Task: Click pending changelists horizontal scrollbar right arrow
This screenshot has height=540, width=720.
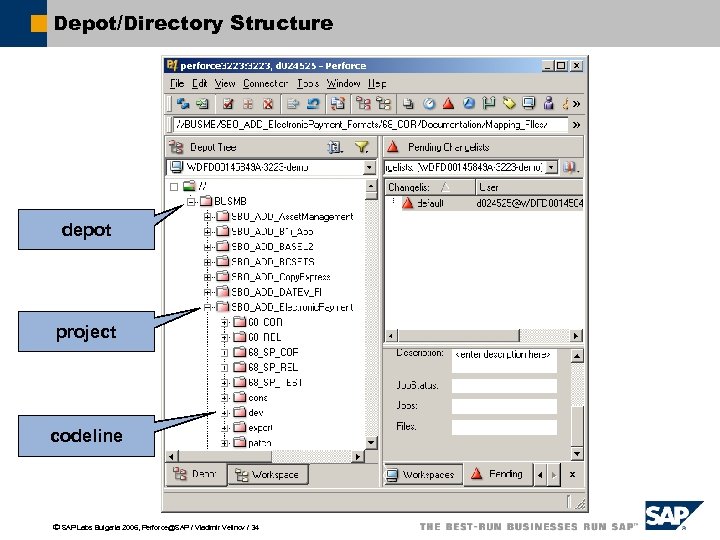Action: click(576, 336)
